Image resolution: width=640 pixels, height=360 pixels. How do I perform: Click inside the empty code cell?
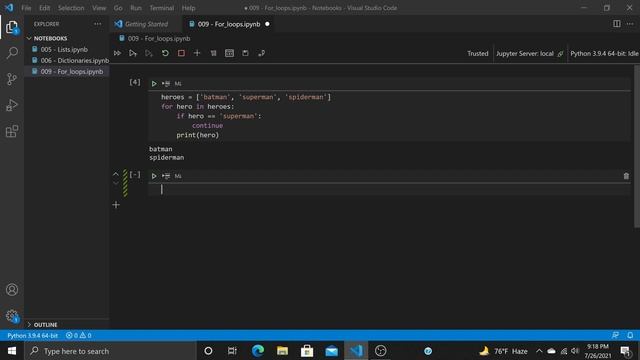tap(389, 189)
